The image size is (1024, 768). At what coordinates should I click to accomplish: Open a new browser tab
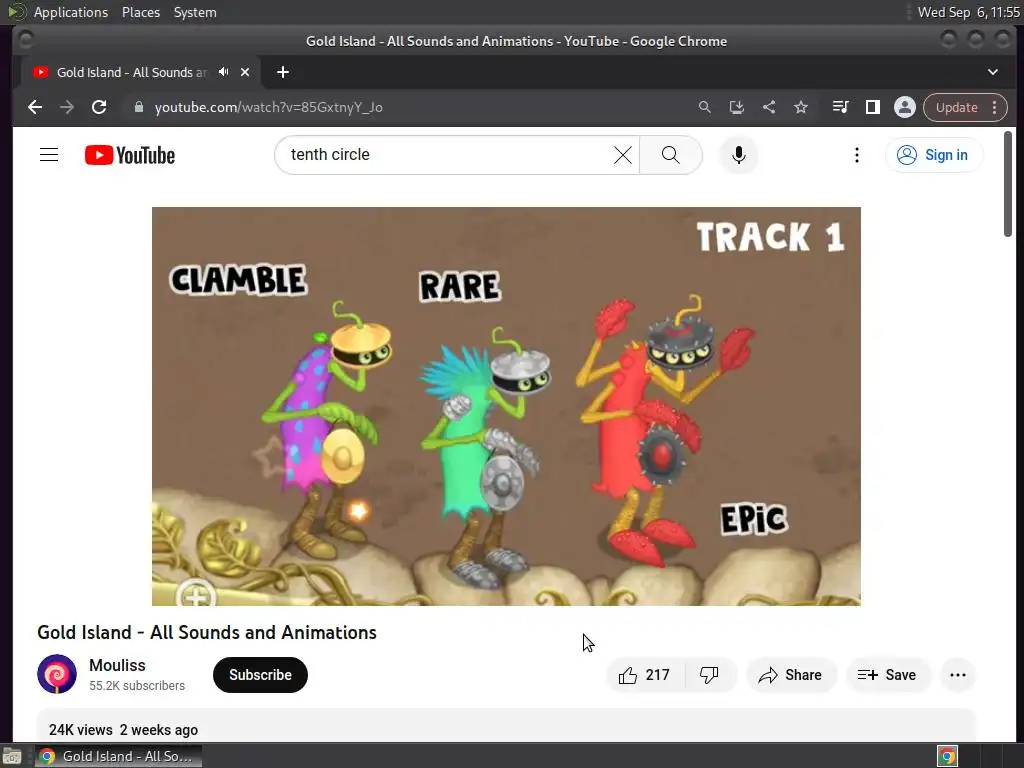[283, 72]
